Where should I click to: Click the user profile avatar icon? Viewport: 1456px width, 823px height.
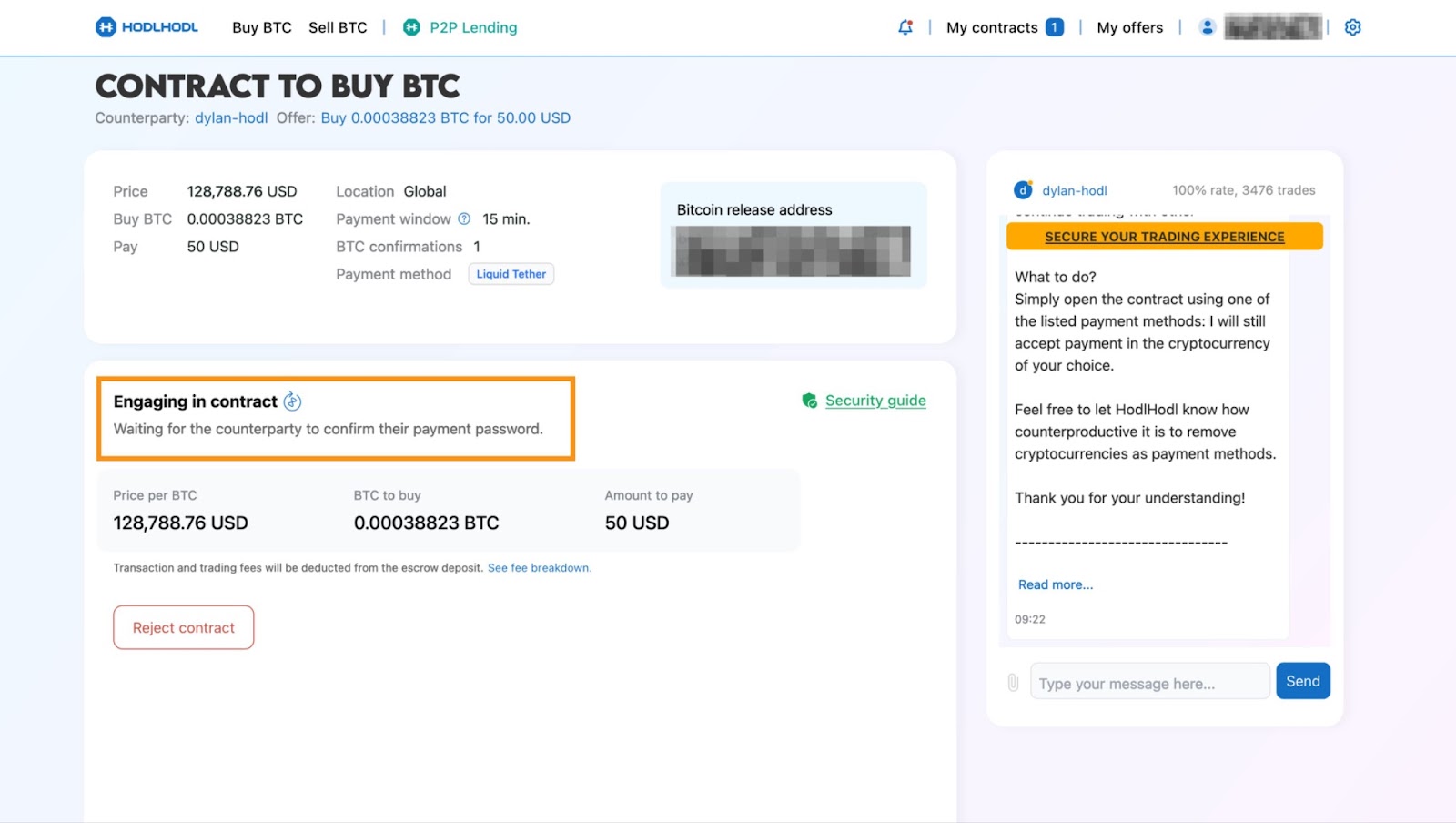[x=1208, y=27]
